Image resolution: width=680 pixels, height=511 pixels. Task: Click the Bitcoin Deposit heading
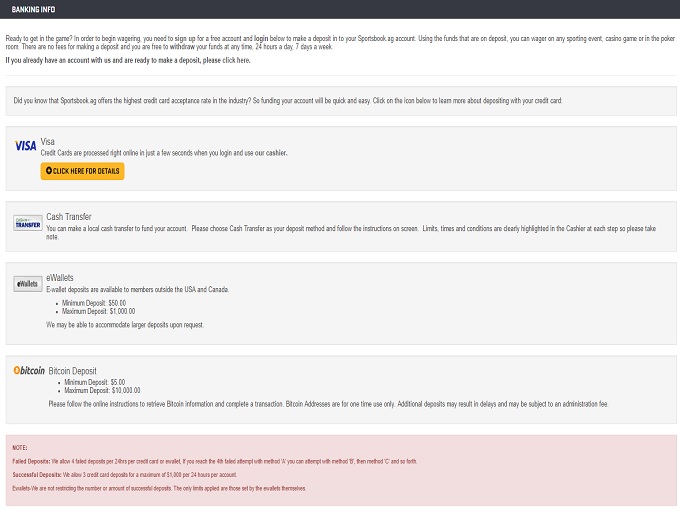(72, 371)
